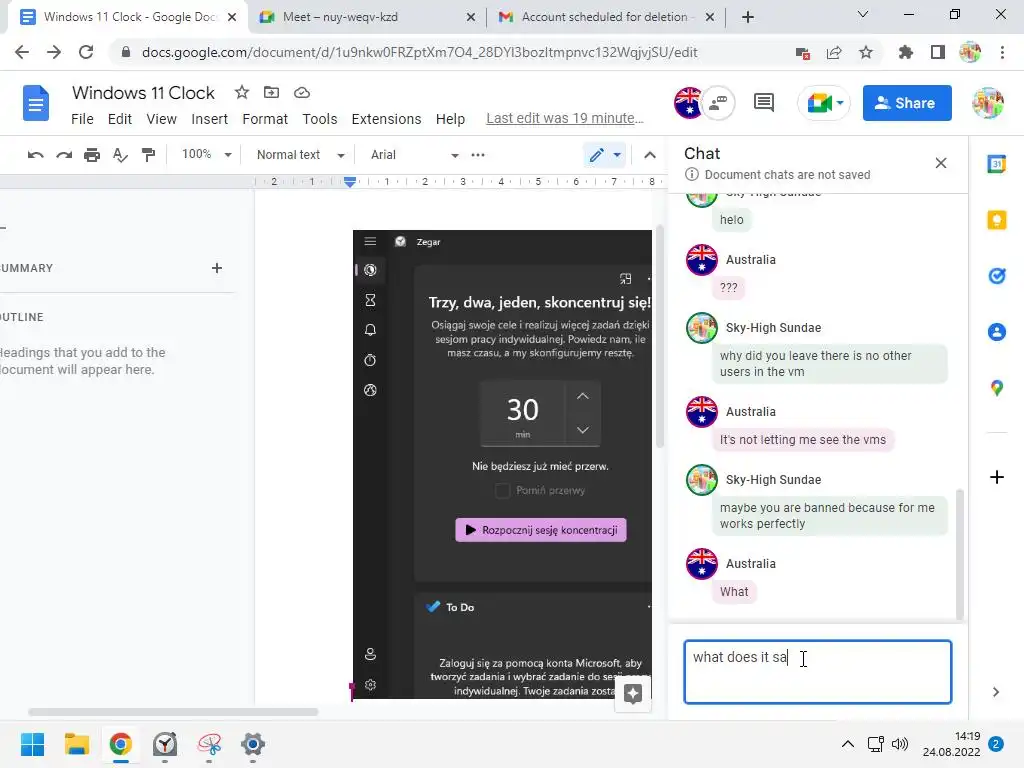This screenshot has height=768, width=1024.
Task: Open Google Tasks side panel
Action: tap(997, 276)
